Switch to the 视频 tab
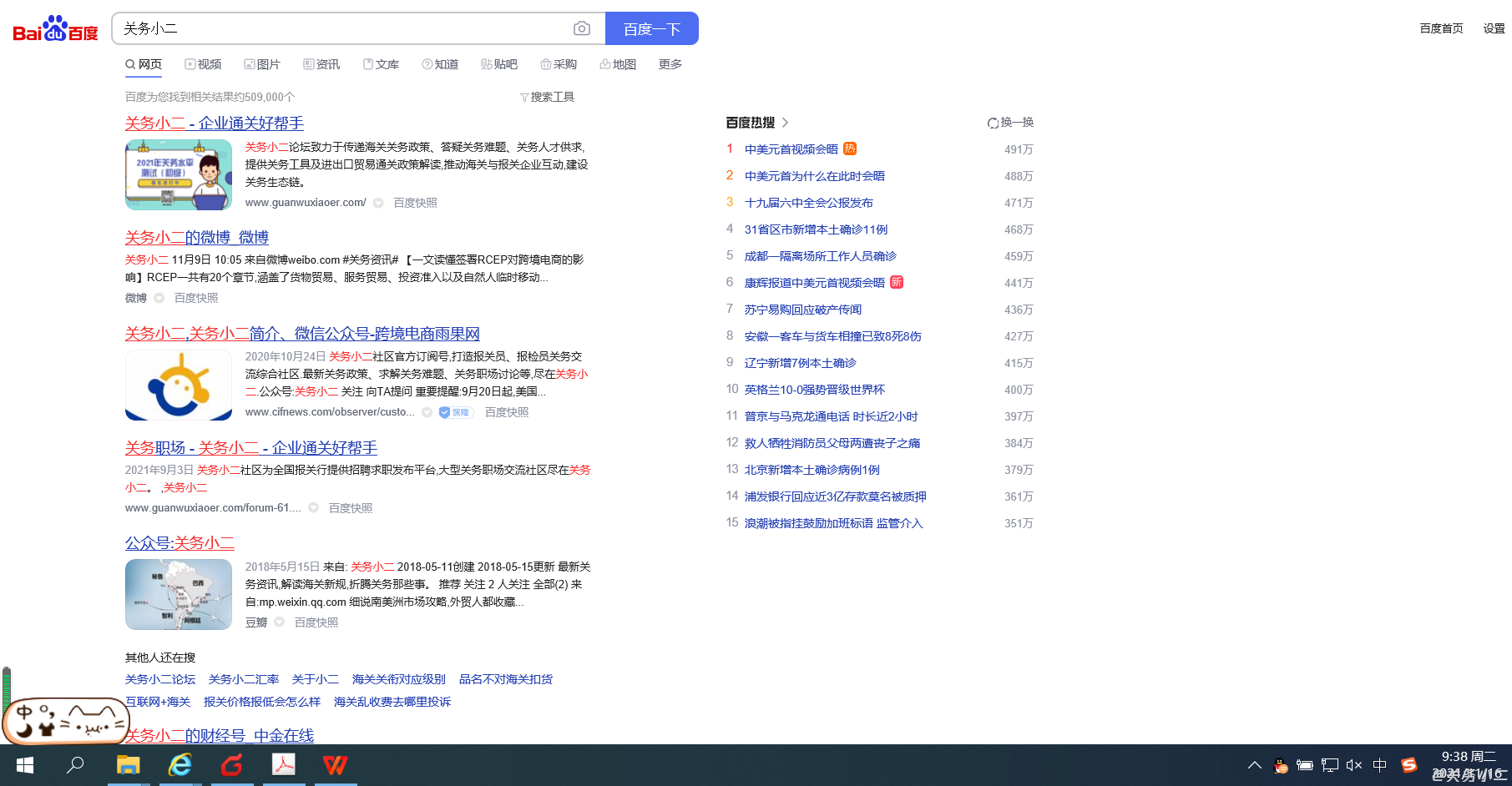The image size is (1512, 786). 203,64
